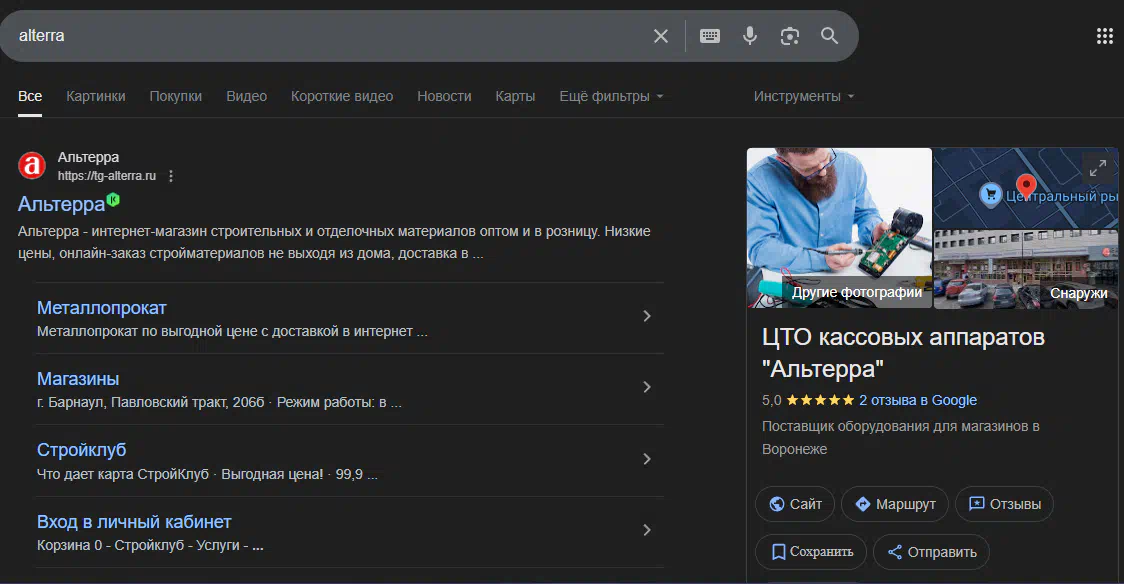Click the green Kaspersky badge beside Альтерра

click(x=113, y=200)
